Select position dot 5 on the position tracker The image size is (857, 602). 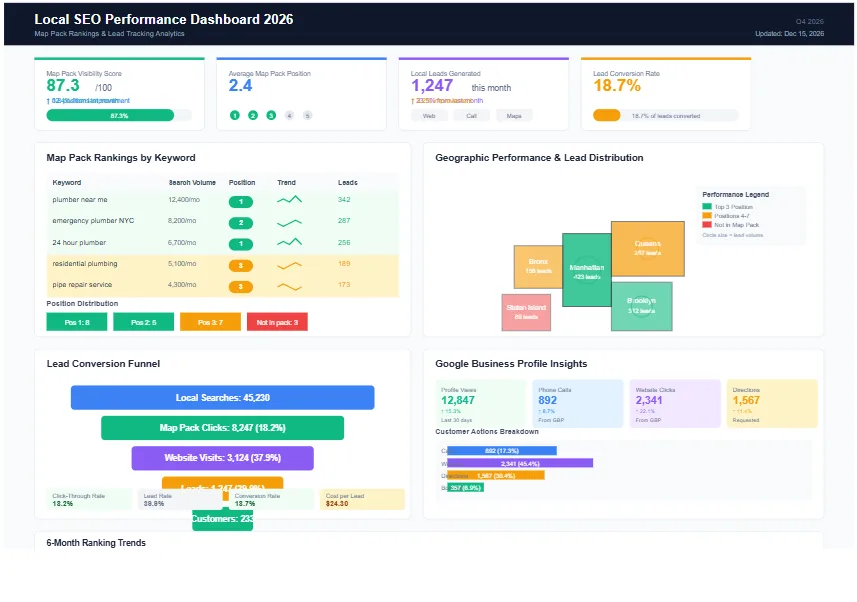[x=308, y=115]
